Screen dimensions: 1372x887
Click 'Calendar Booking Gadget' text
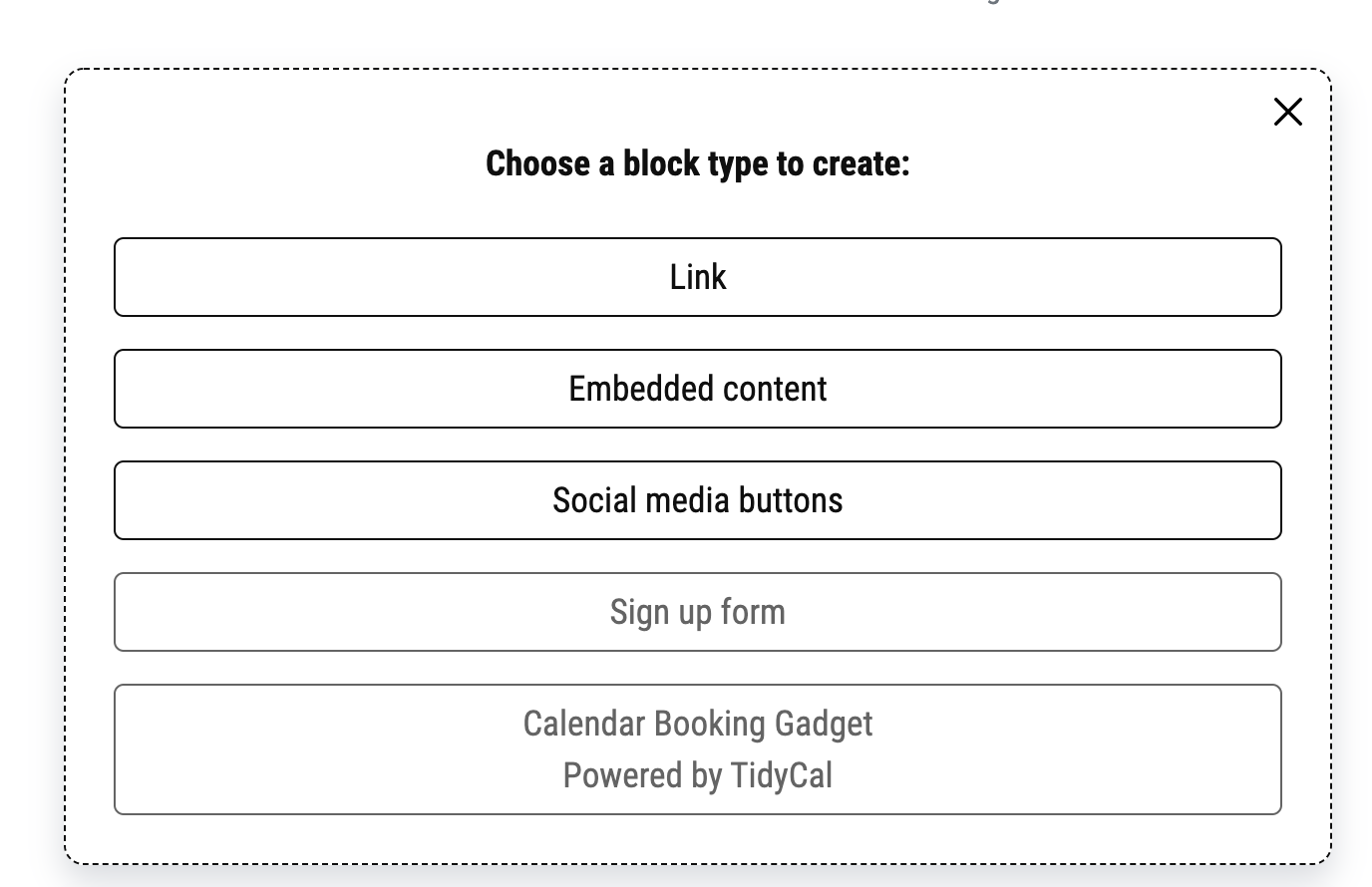(x=698, y=725)
